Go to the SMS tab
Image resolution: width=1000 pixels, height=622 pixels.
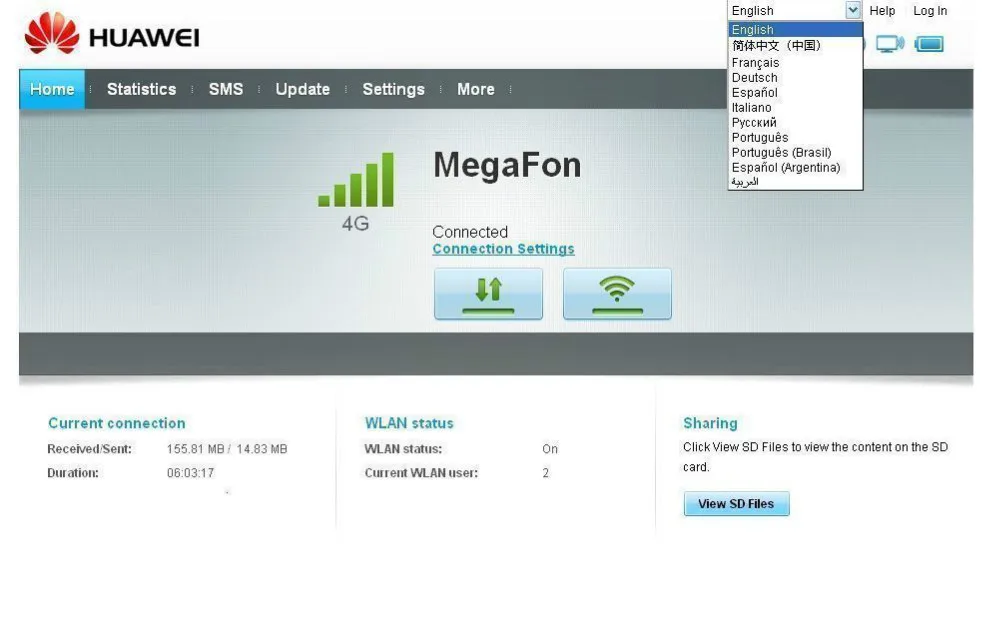[x=226, y=89]
